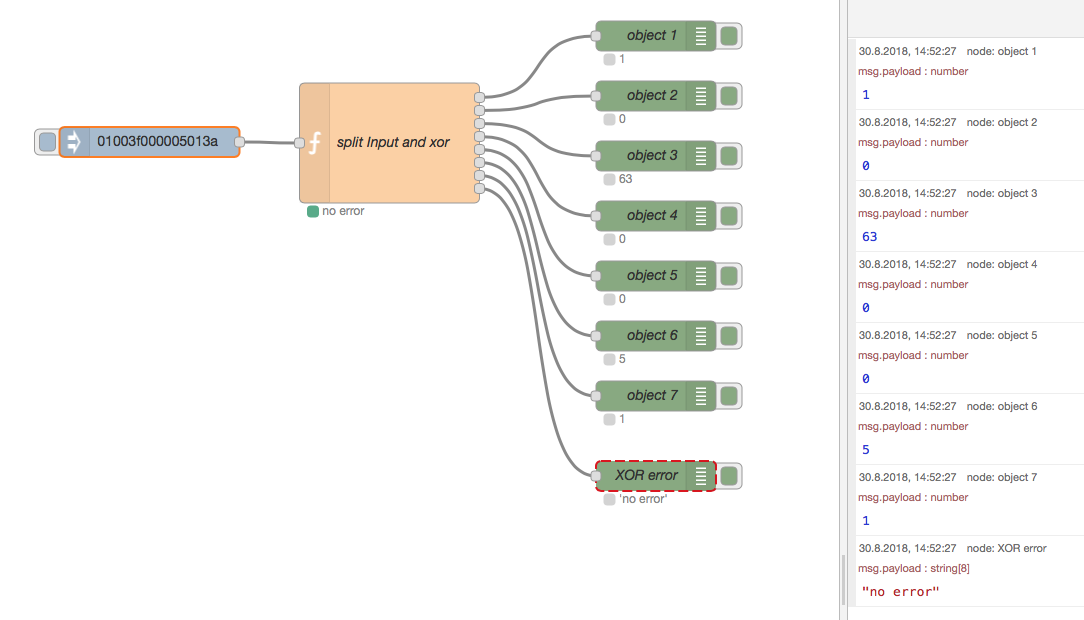Click the input port of object 1 node

click(596, 36)
